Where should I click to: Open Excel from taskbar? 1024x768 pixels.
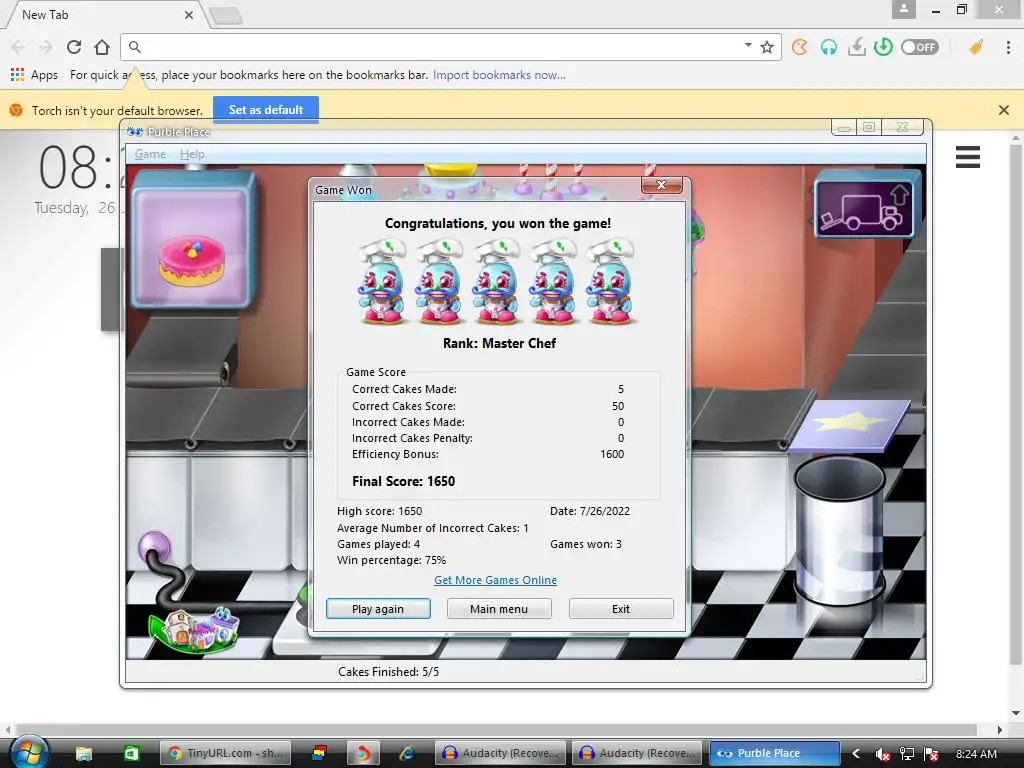131,753
